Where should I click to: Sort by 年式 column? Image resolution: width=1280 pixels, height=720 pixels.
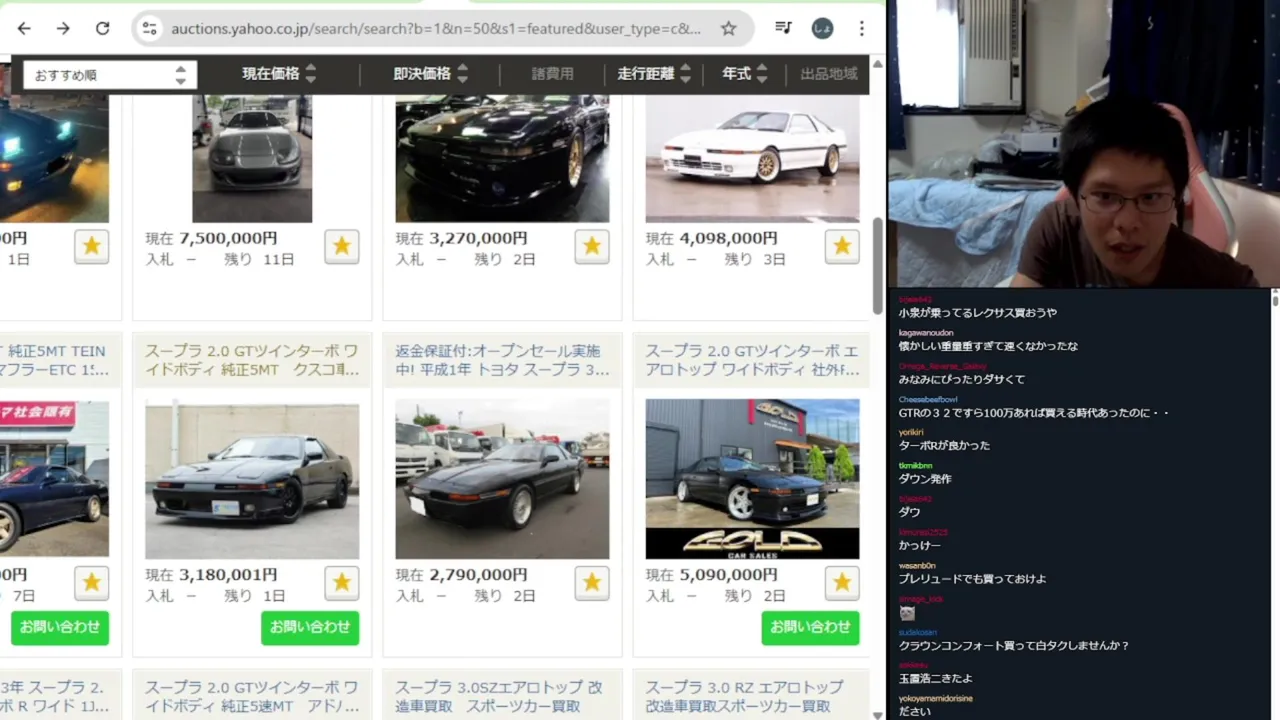[745, 73]
